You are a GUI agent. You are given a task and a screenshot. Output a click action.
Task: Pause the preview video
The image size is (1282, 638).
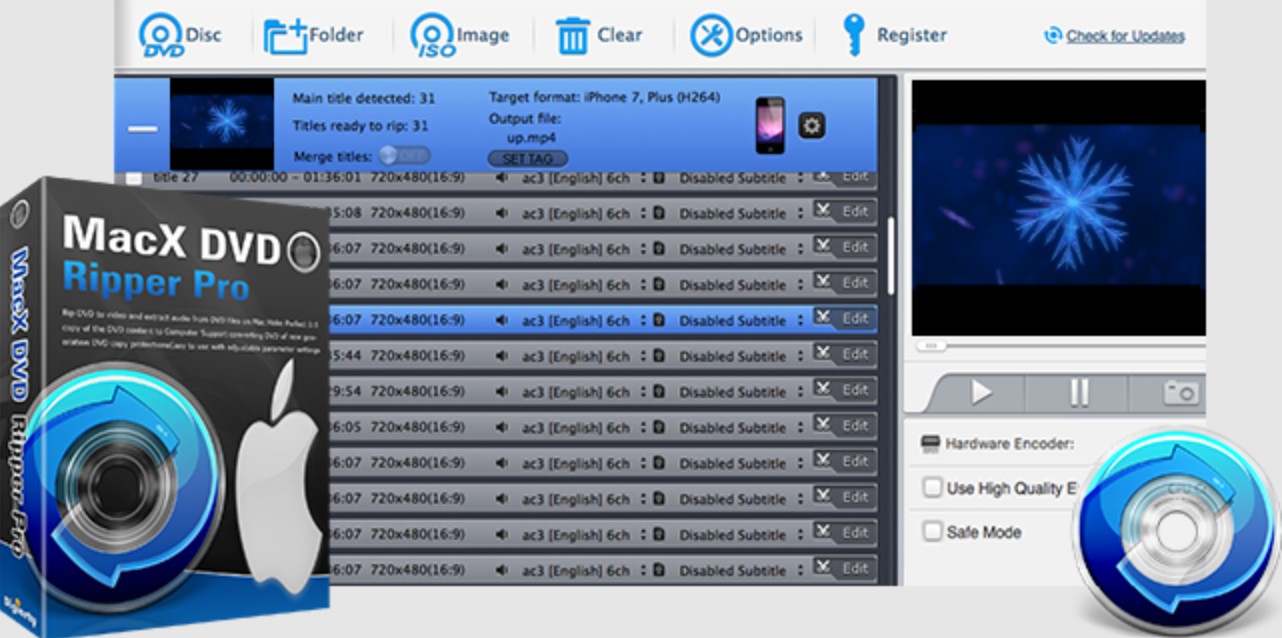(1078, 392)
